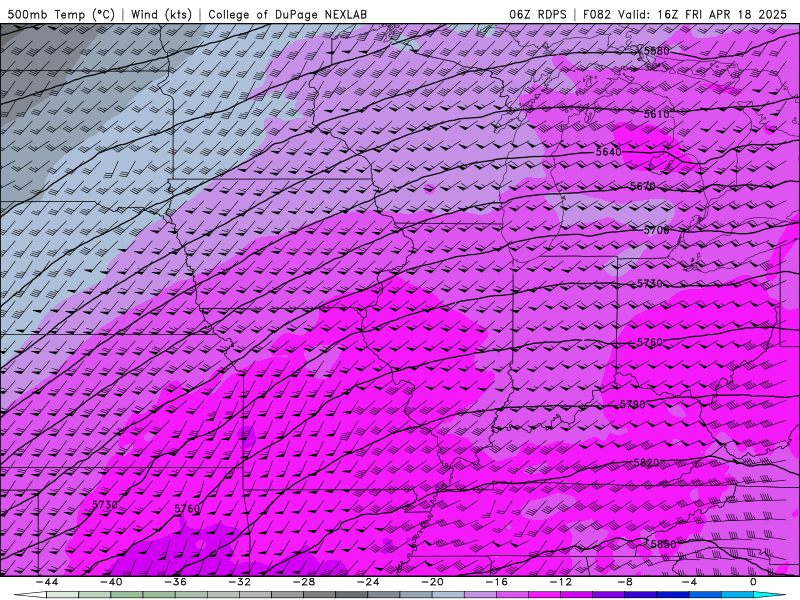Click the "College of DuPage NEXLAB" credit text
The image size is (800, 600).
[287, 14]
